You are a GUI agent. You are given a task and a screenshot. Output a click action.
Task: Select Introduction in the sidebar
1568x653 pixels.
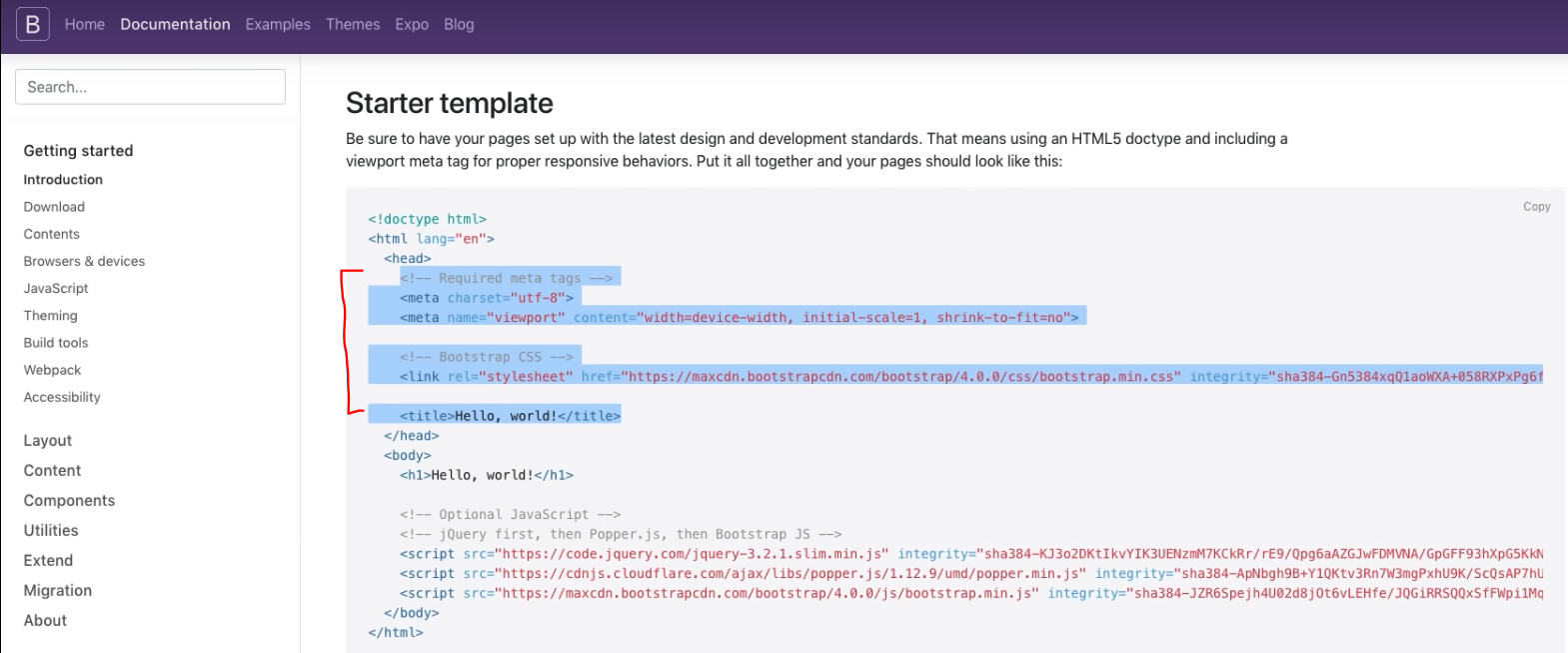pyautogui.click(x=63, y=180)
